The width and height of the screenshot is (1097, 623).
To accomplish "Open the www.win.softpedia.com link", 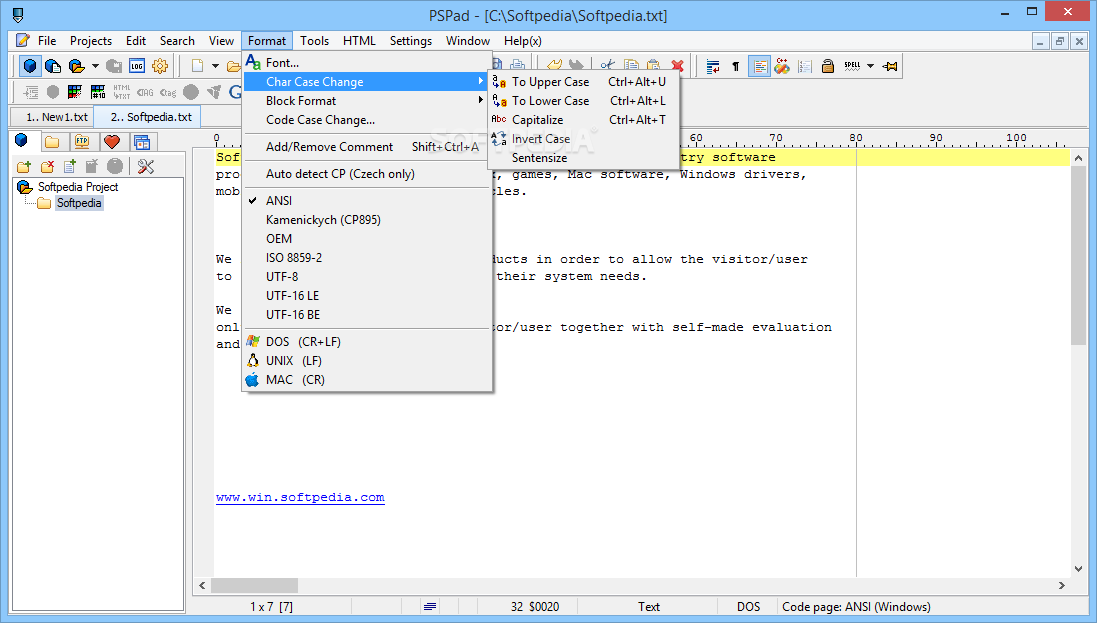I will coord(300,497).
